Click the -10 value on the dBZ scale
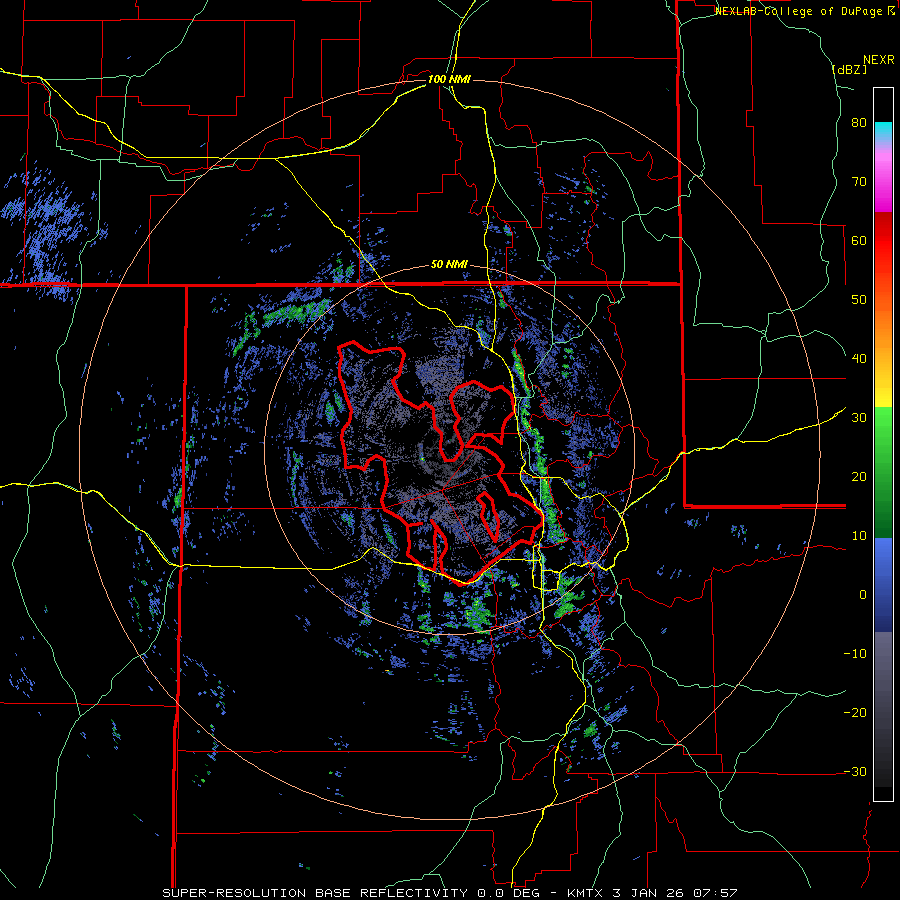Screen dimensions: 900x900 click(x=855, y=654)
